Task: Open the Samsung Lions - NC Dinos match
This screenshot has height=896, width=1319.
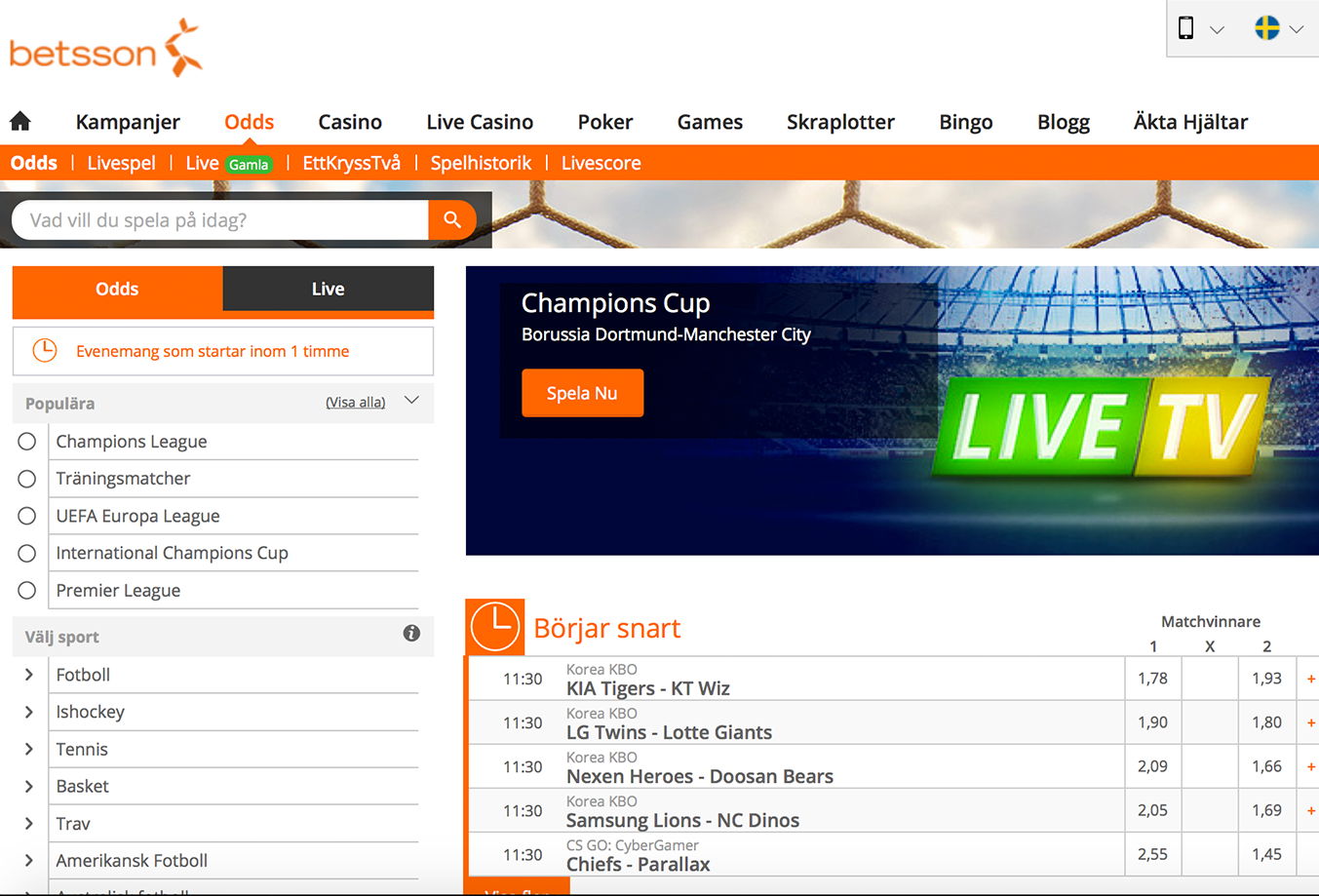Action: pyautogui.click(x=682, y=821)
